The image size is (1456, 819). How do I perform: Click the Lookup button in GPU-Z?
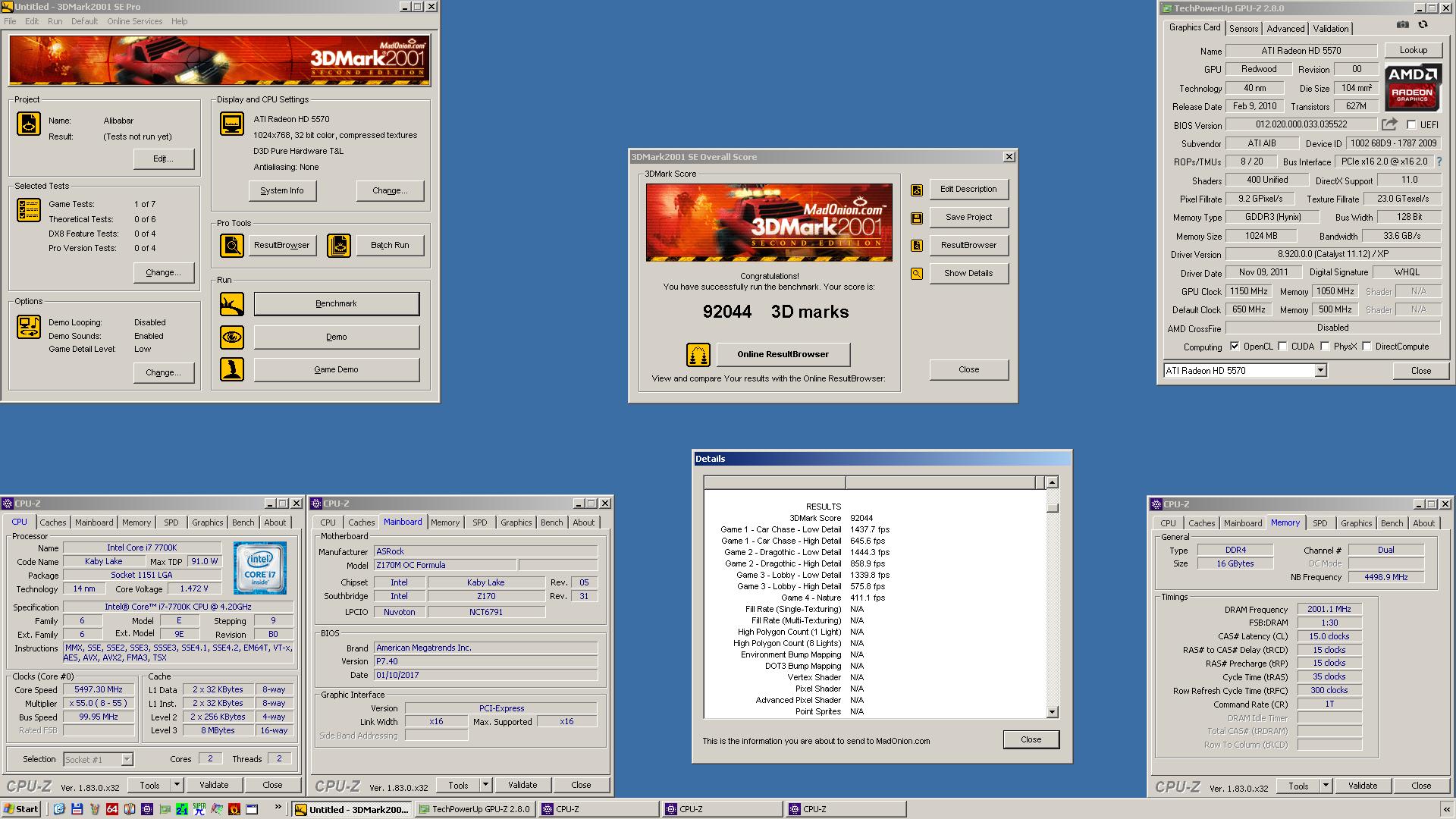1413,50
